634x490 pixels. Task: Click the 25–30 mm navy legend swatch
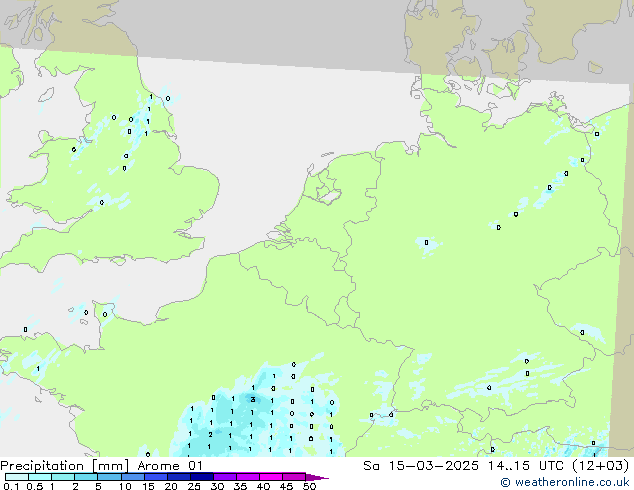(202, 477)
